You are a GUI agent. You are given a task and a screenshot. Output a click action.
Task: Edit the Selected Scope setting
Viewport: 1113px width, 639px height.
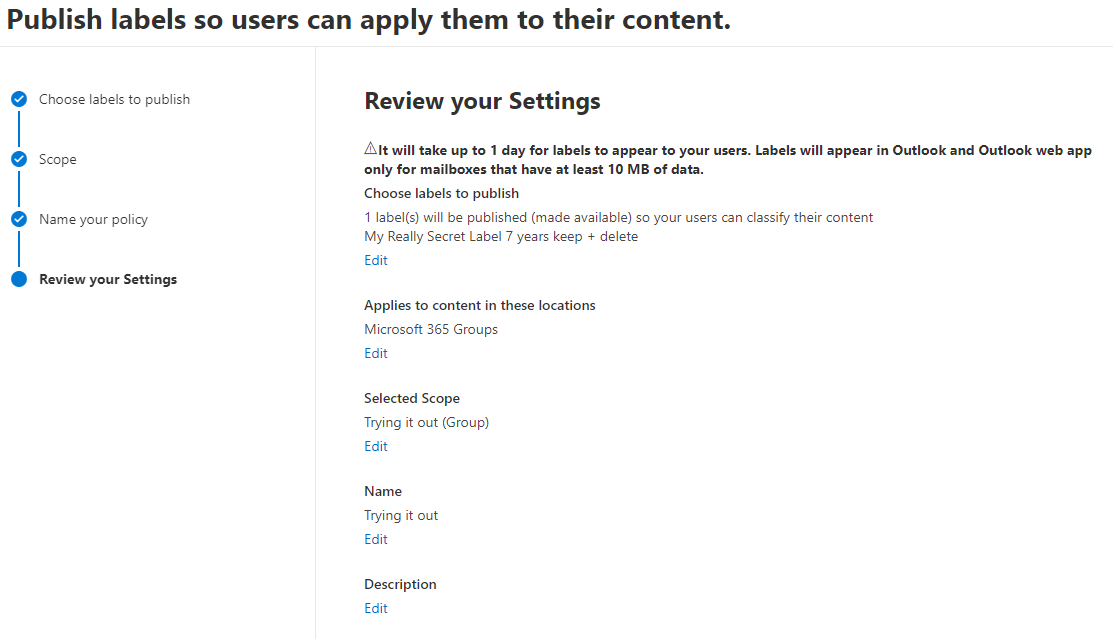tap(376, 446)
